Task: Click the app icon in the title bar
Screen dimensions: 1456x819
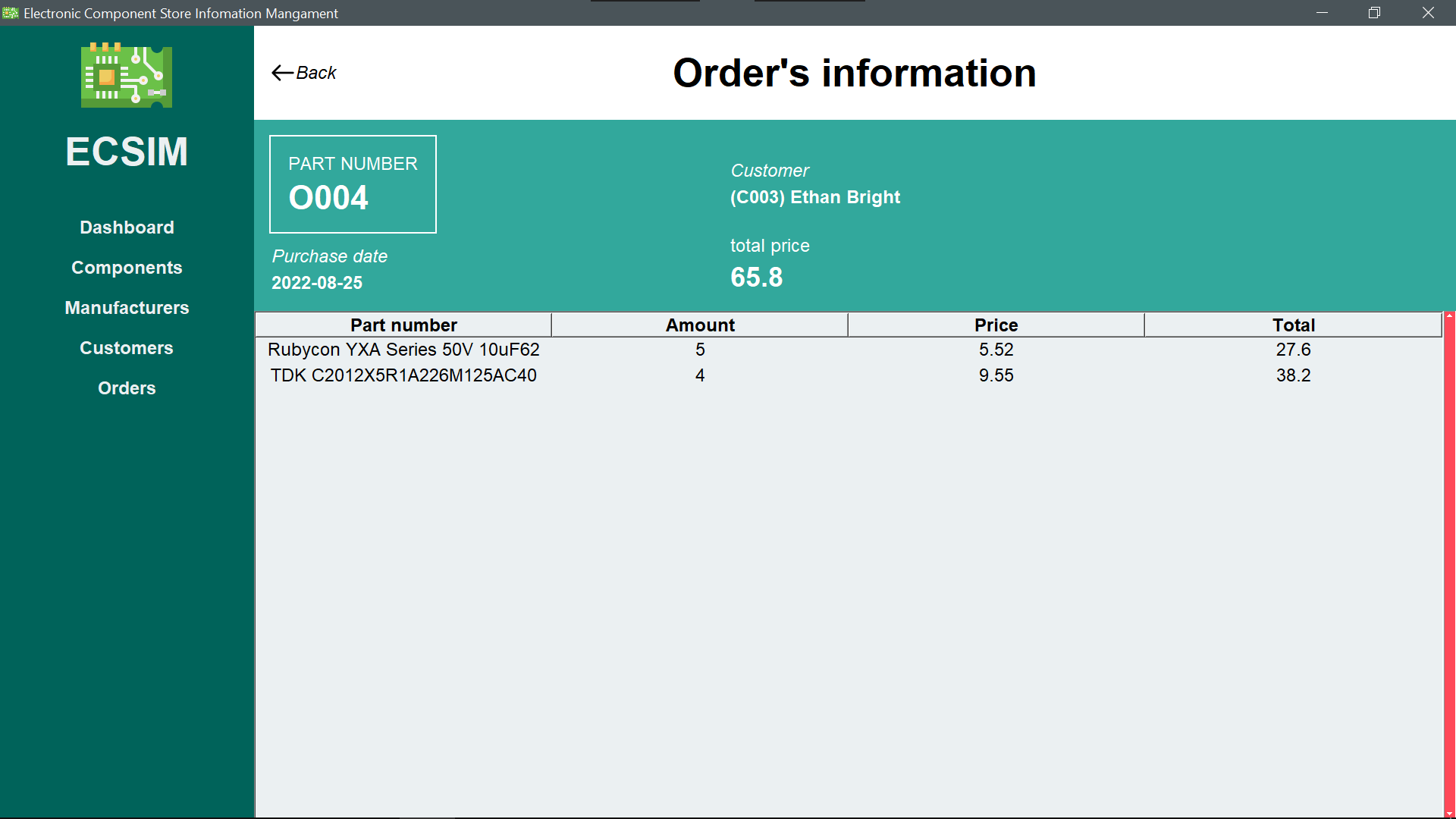Action: [x=11, y=13]
